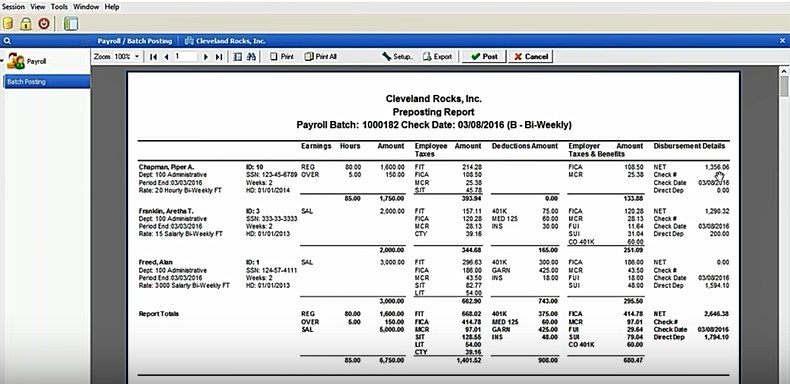Toggle the navigation panel layout icon
This screenshot has height=384, width=790.
pyautogui.click(x=71, y=23)
